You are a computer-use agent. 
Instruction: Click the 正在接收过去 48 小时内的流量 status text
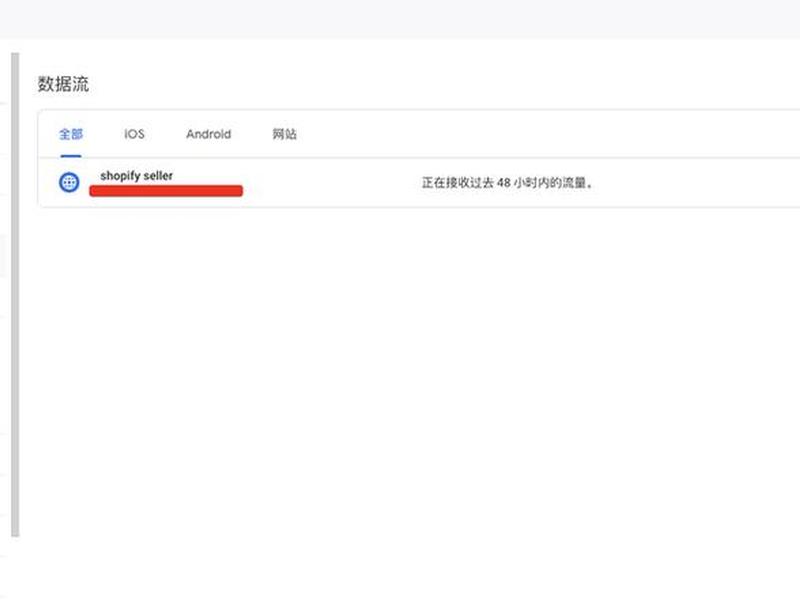click(x=508, y=183)
